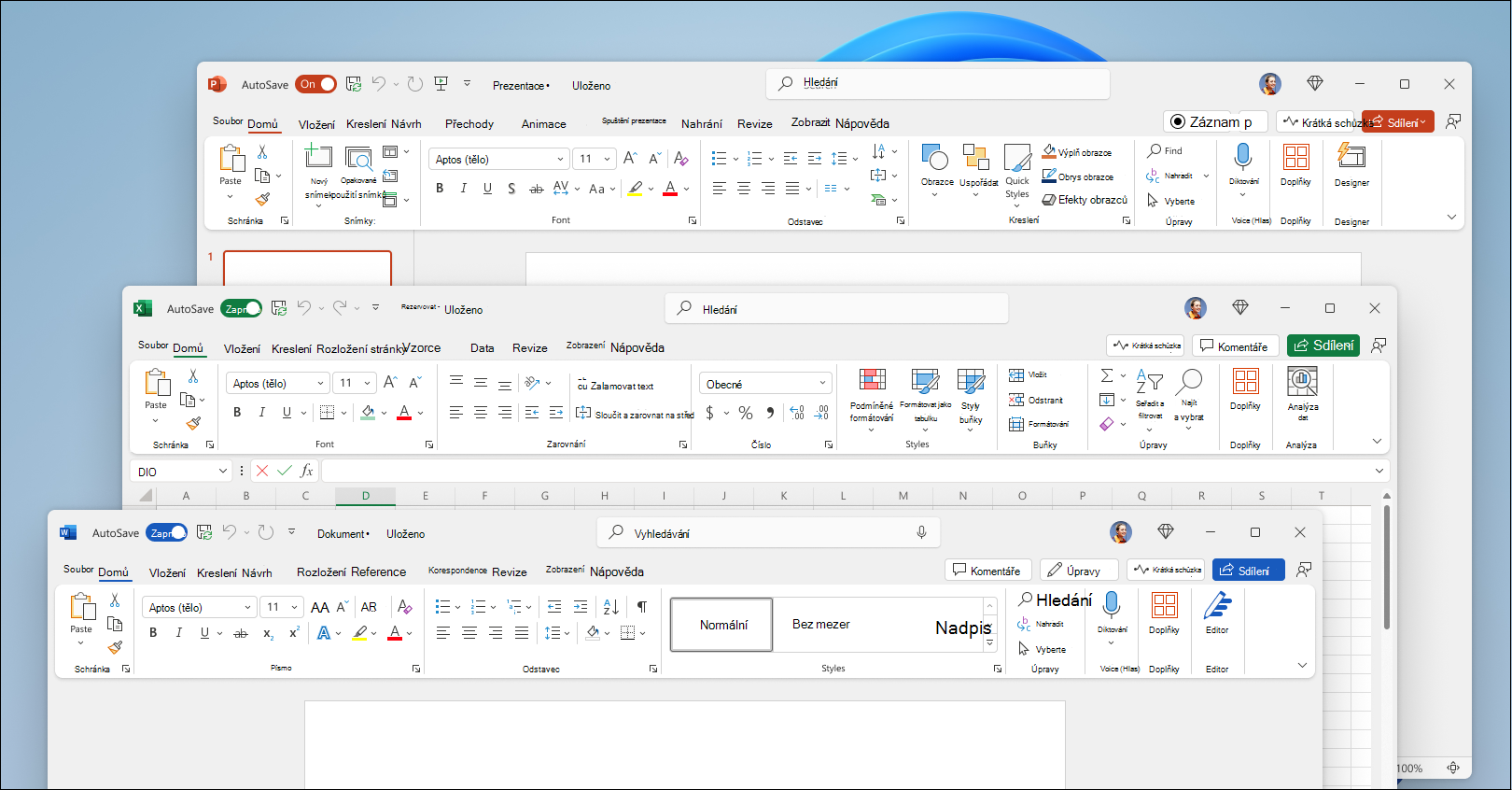The height and width of the screenshot is (790, 1512).
Task: Click the microphone in Word search box
Action: (921, 532)
